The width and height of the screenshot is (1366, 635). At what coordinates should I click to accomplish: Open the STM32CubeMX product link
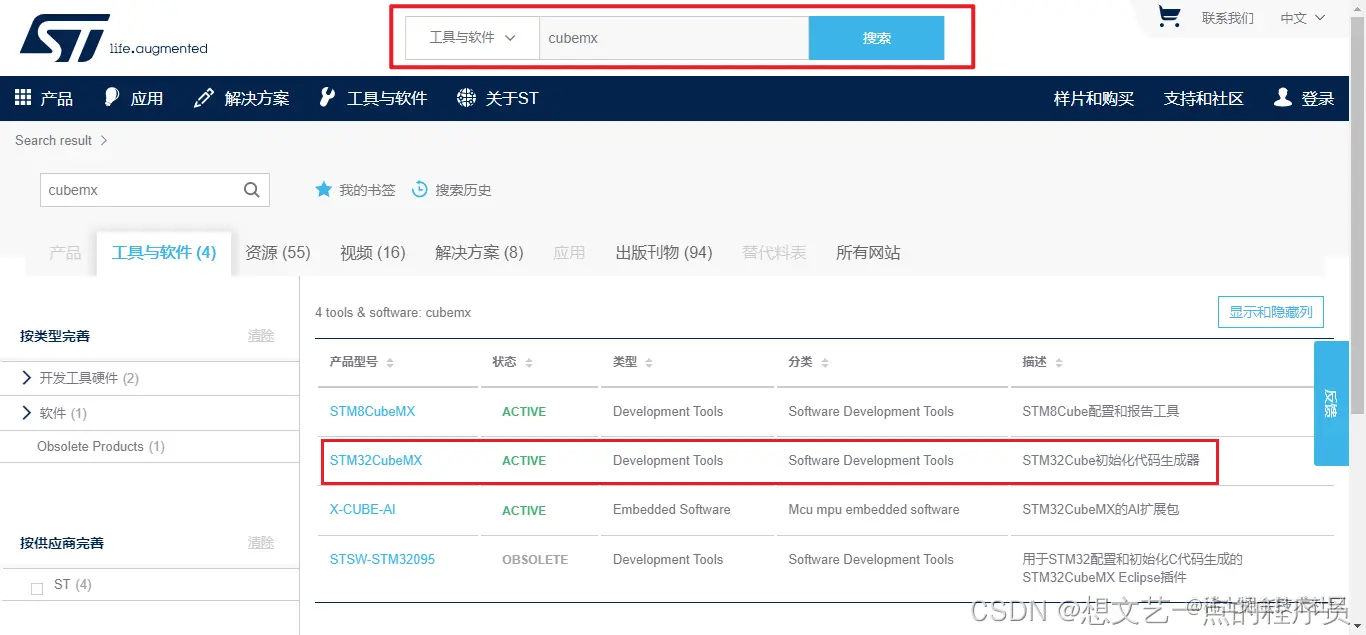(x=376, y=461)
